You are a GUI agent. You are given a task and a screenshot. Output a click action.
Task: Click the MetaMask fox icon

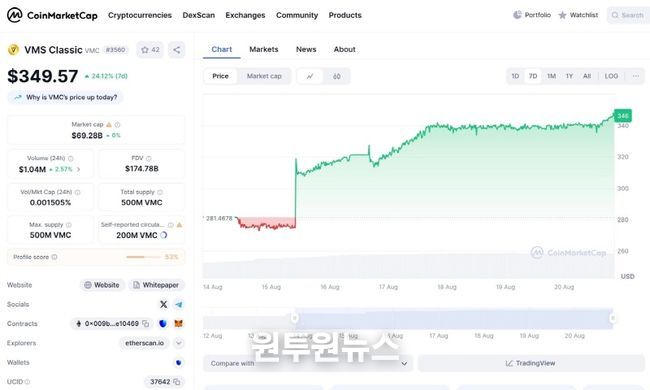pyautogui.click(x=179, y=324)
